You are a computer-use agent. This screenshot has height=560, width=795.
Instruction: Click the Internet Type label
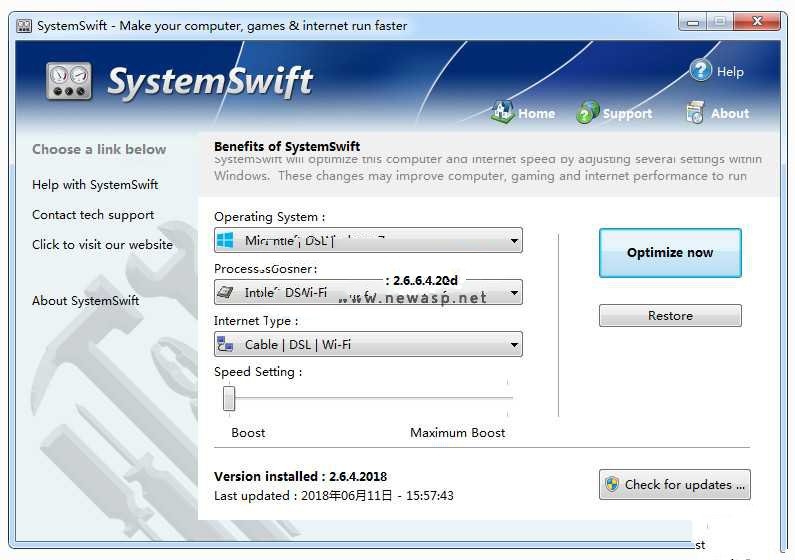click(x=256, y=321)
